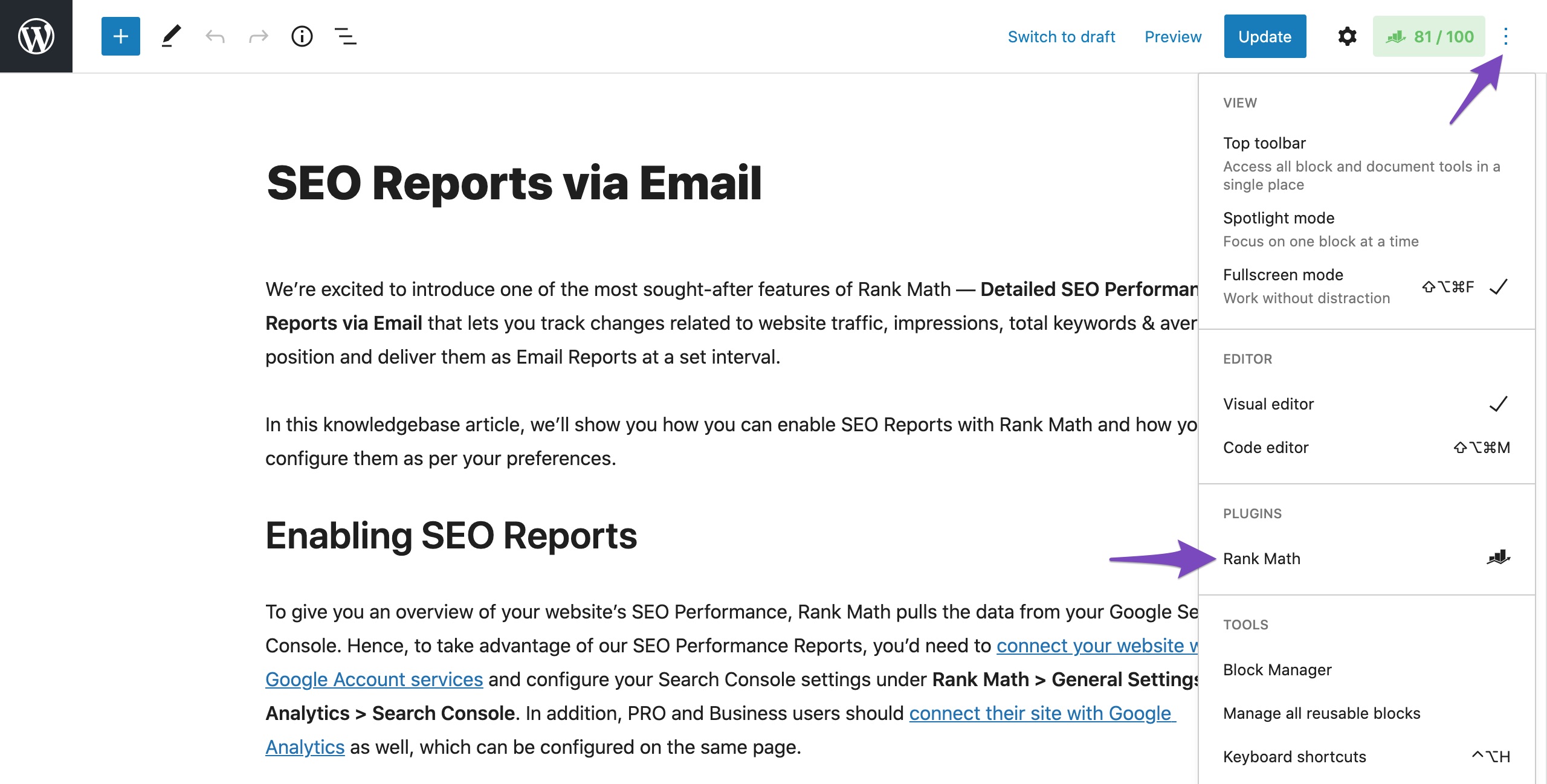
Task: Open the block inserter plus button
Action: click(121, 36)
